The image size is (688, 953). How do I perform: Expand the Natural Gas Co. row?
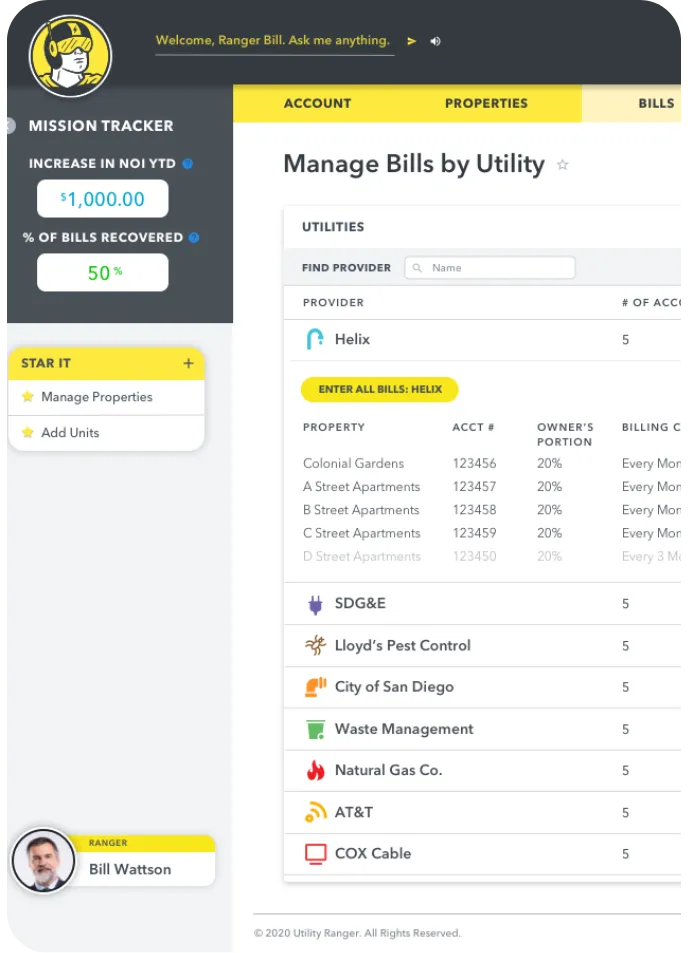click(x=482, y=771)
